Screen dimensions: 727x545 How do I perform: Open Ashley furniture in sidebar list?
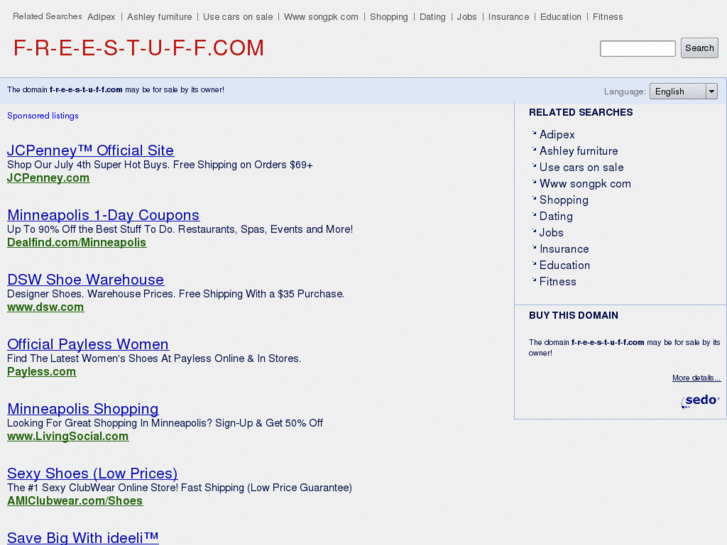tap(578, 151)
